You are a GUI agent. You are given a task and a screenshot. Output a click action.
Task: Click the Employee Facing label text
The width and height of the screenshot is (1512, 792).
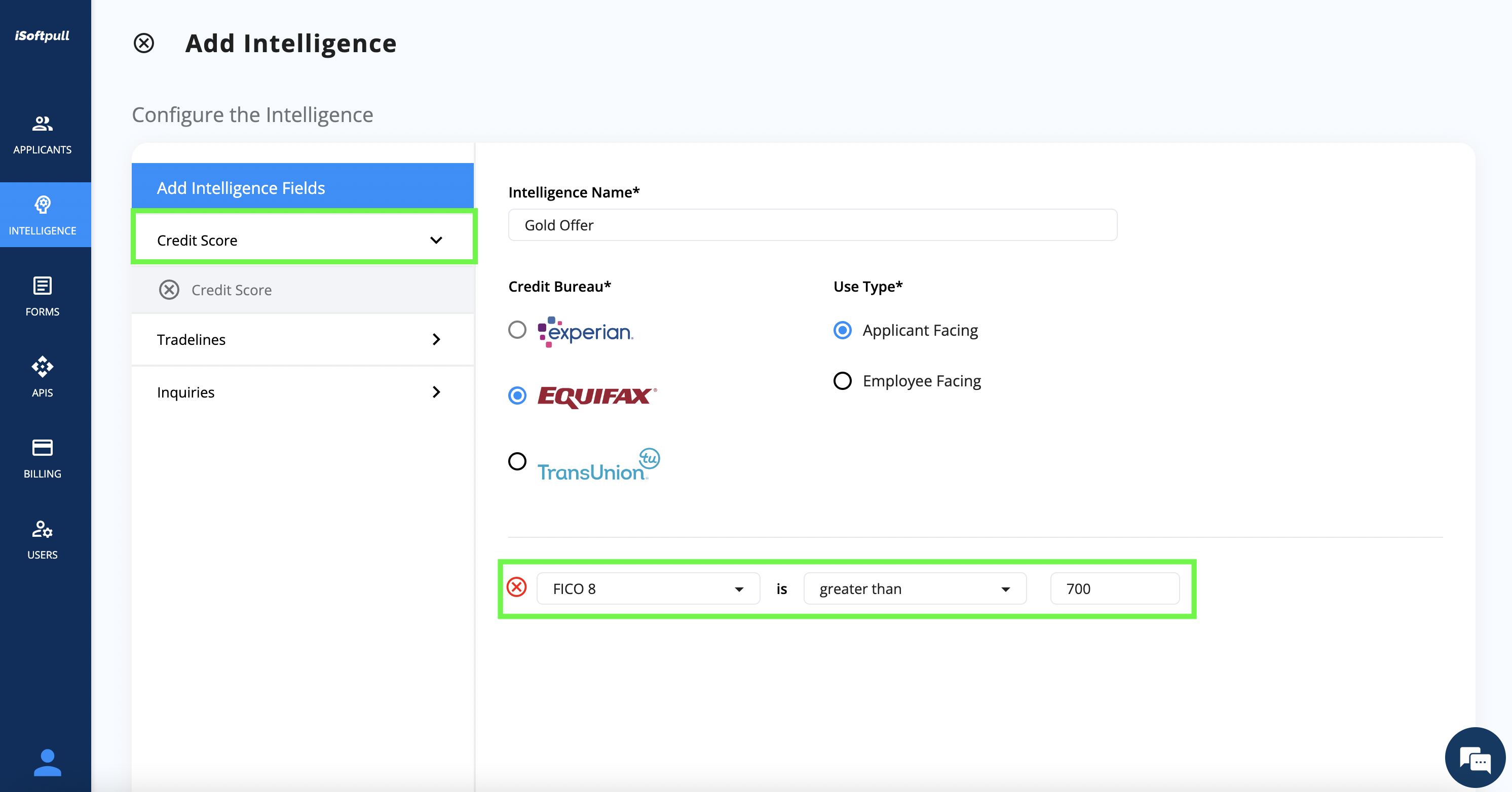tap(922, 381)
